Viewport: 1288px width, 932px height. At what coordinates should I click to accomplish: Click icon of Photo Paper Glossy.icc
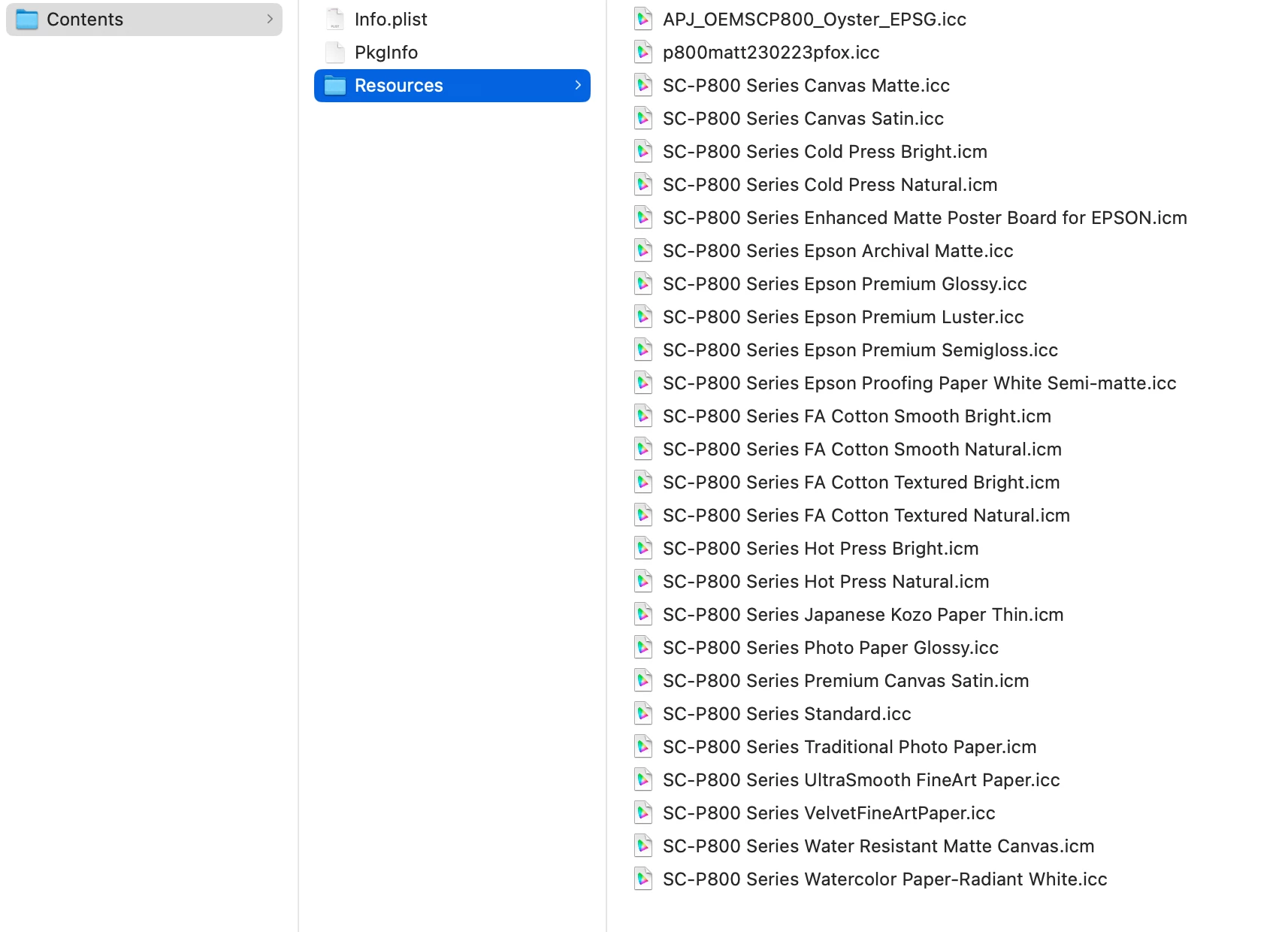(643, 648)
